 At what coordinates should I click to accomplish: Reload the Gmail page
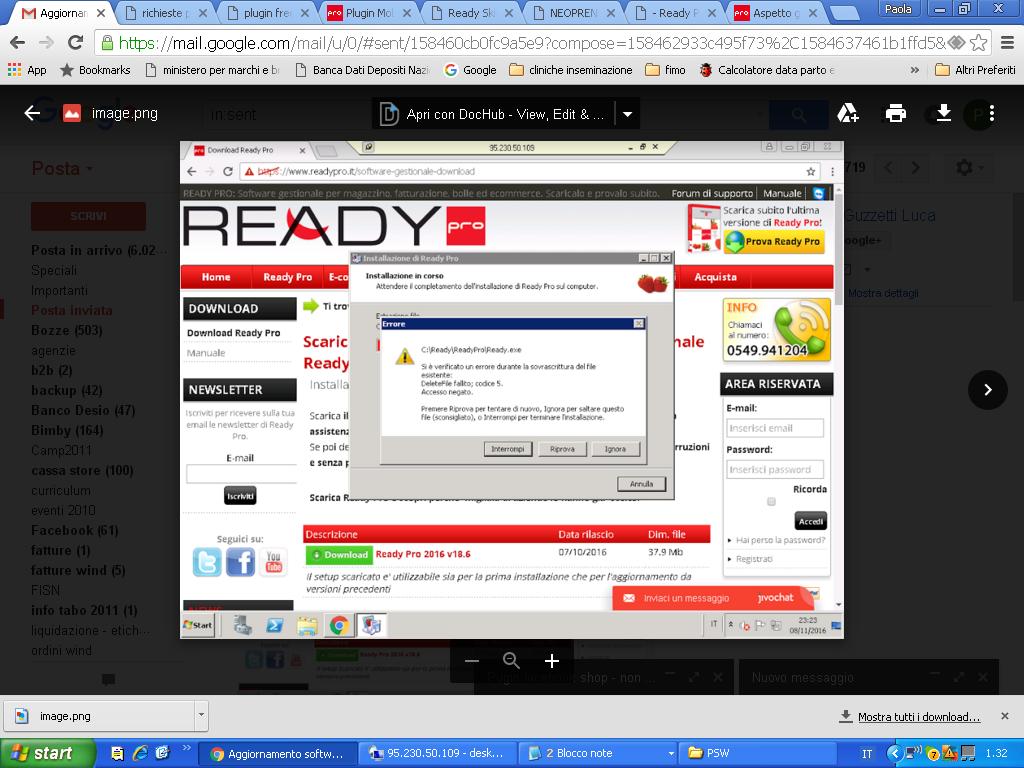pos(76,43)
